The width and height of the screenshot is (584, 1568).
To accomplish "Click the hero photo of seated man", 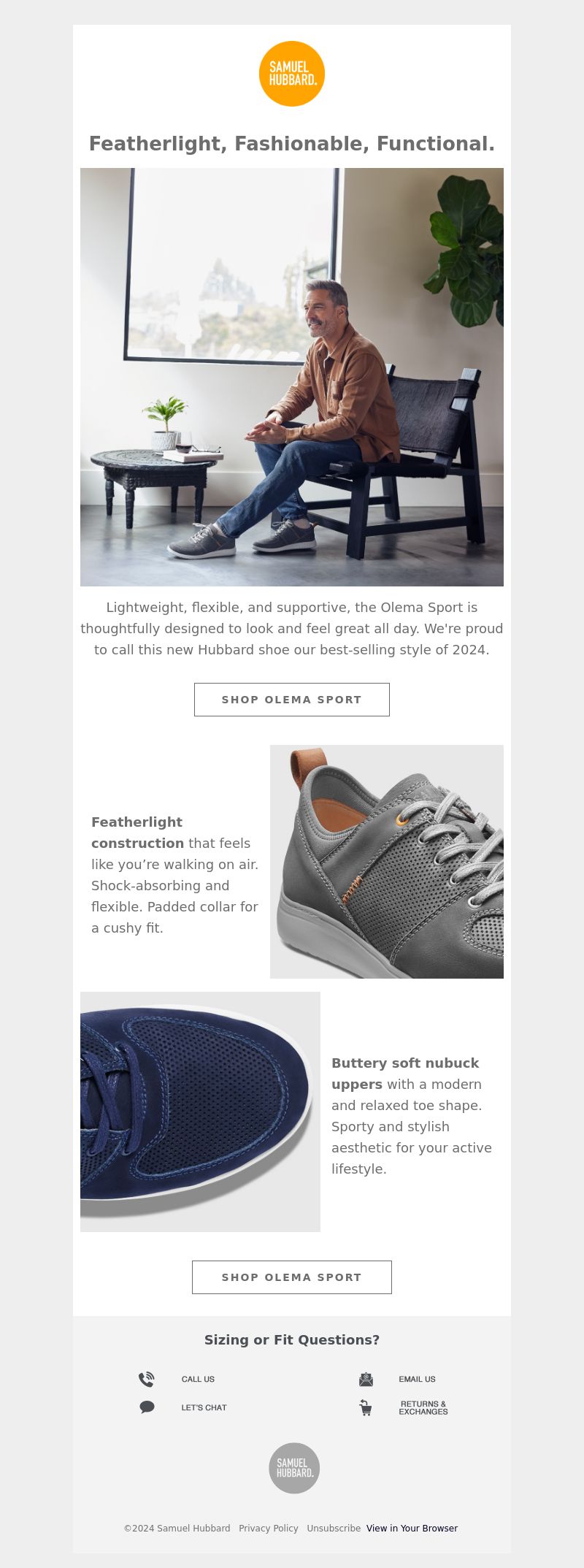I will (292, 377).
